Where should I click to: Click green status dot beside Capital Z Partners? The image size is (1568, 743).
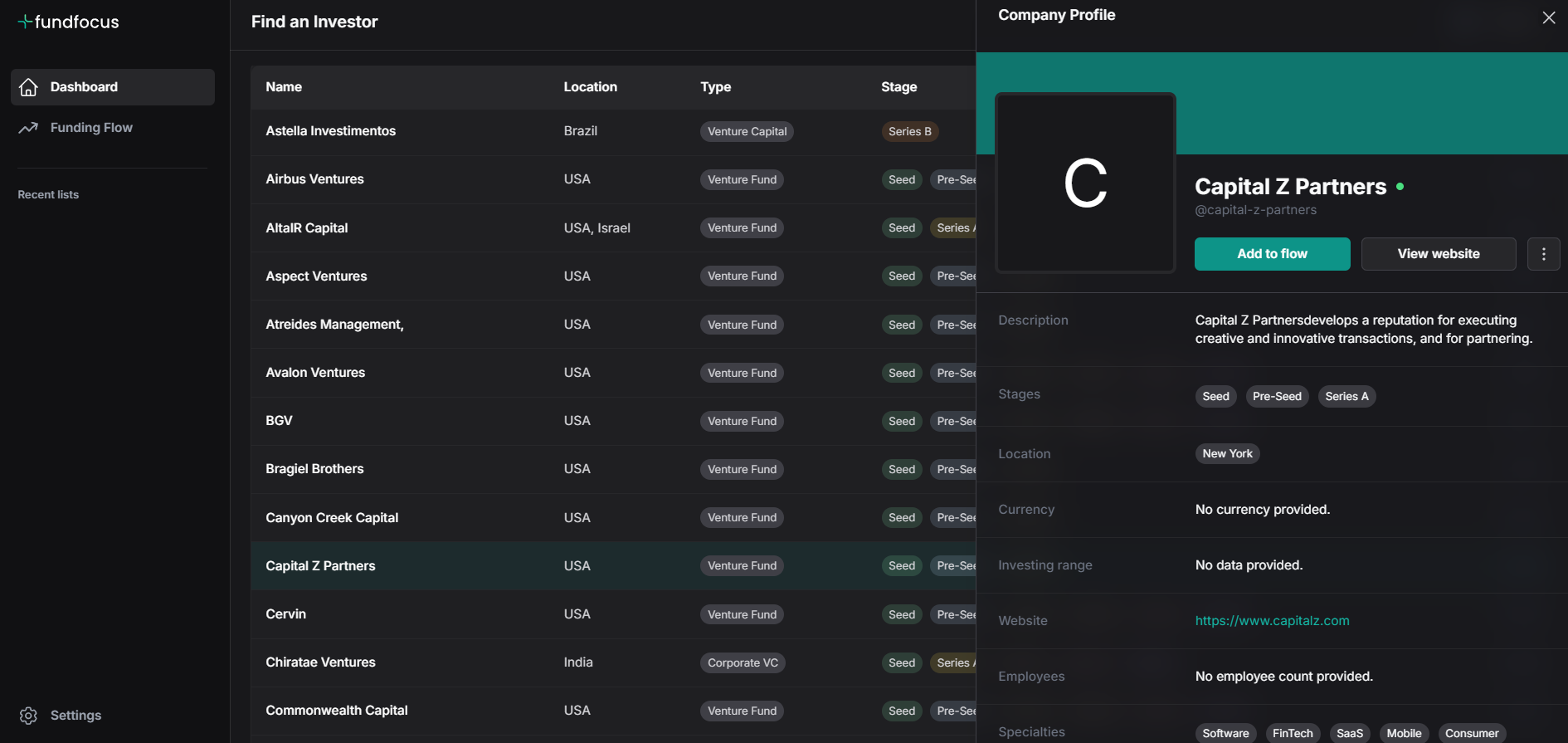[x=1400, y=187]
